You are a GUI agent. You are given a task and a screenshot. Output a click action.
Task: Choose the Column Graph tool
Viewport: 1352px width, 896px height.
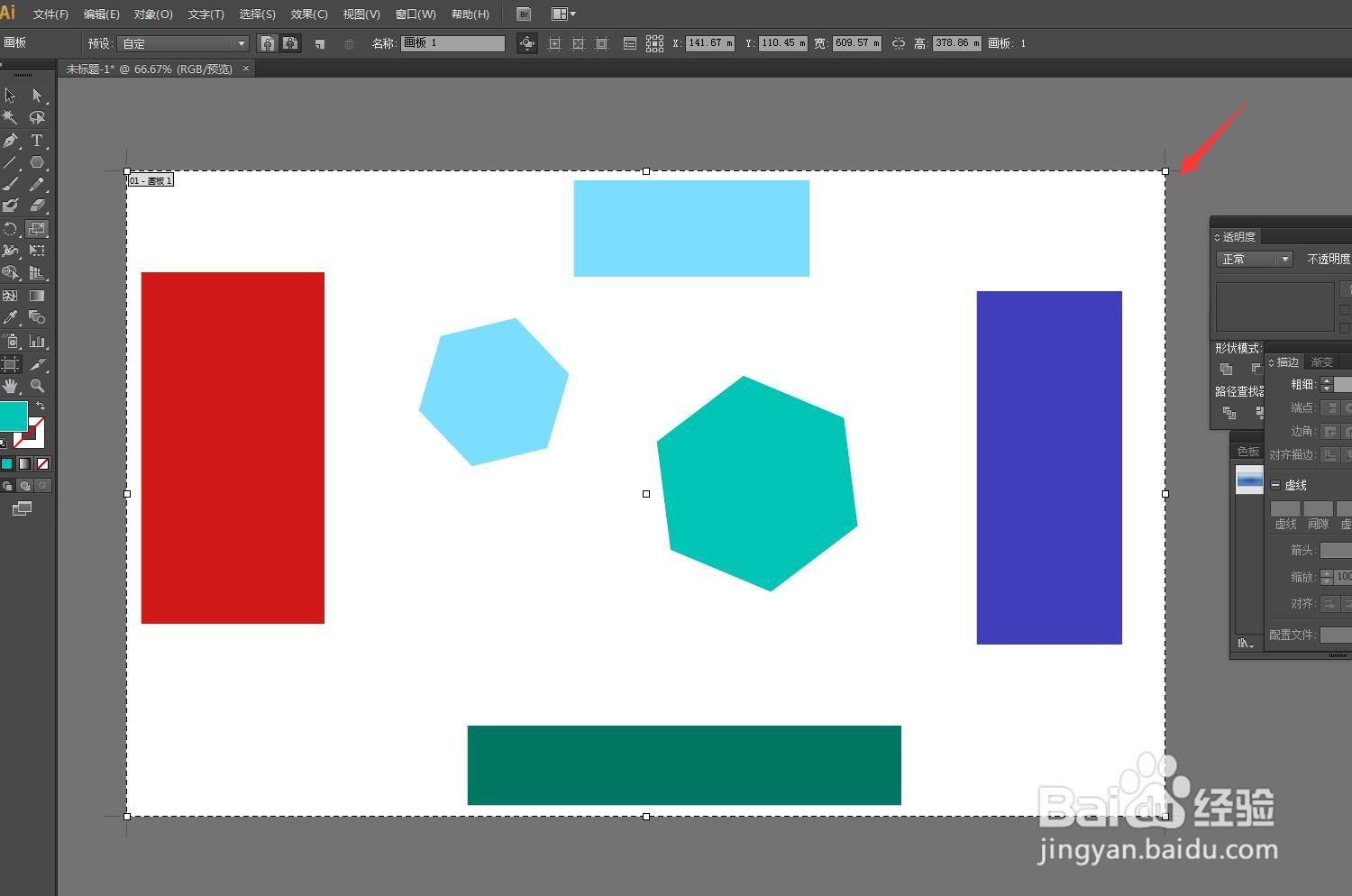[x=37, y=342]
